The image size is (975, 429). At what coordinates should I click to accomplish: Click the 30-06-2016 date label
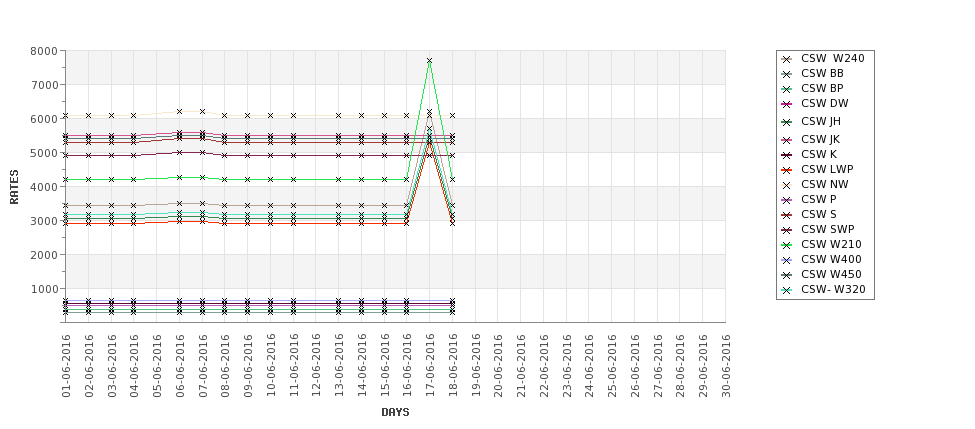tap(726, 366)
